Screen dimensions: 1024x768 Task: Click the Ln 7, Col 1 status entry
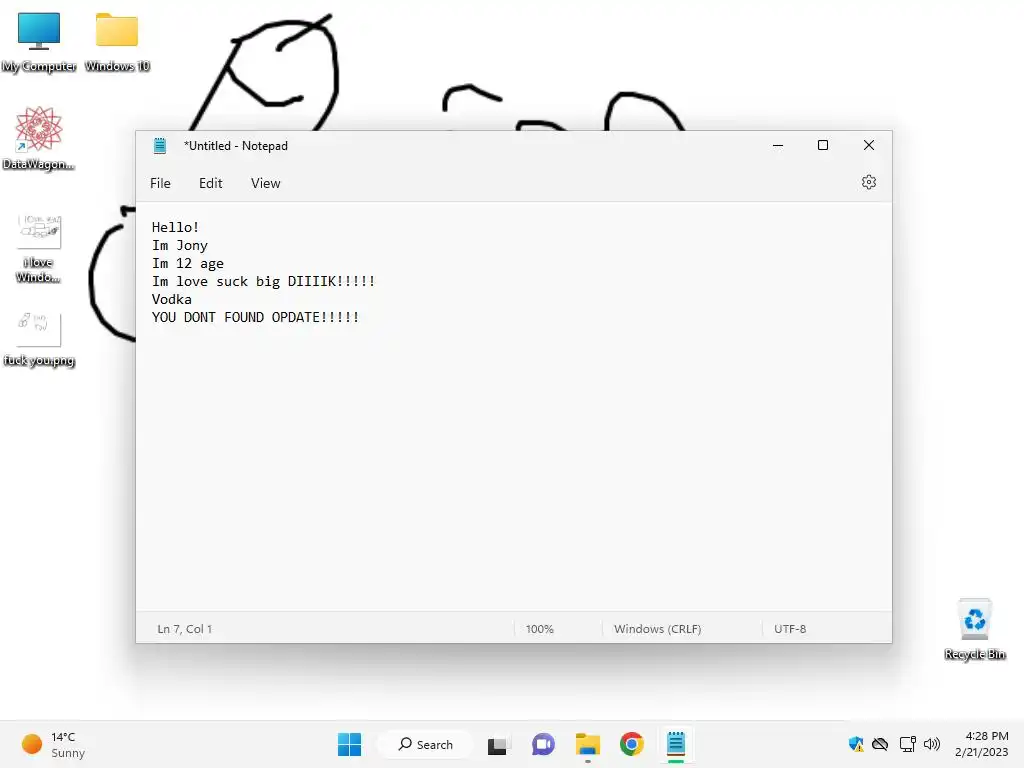tap(185, 629)
